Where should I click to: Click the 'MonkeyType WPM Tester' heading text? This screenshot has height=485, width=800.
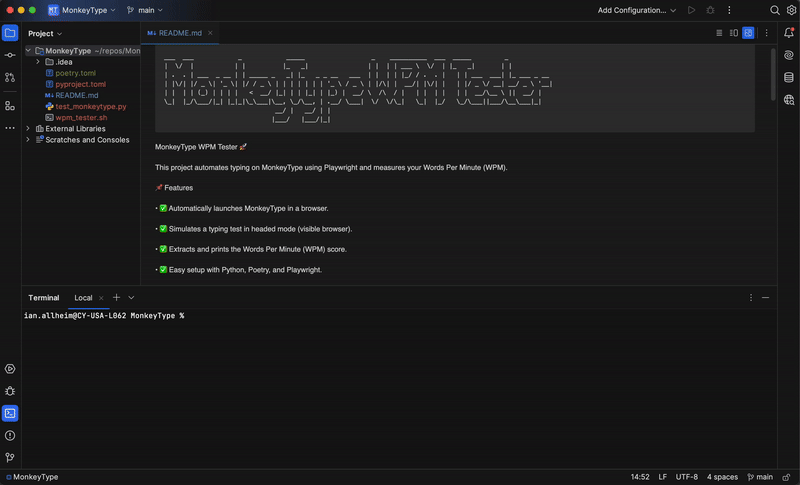click(201, 147)
